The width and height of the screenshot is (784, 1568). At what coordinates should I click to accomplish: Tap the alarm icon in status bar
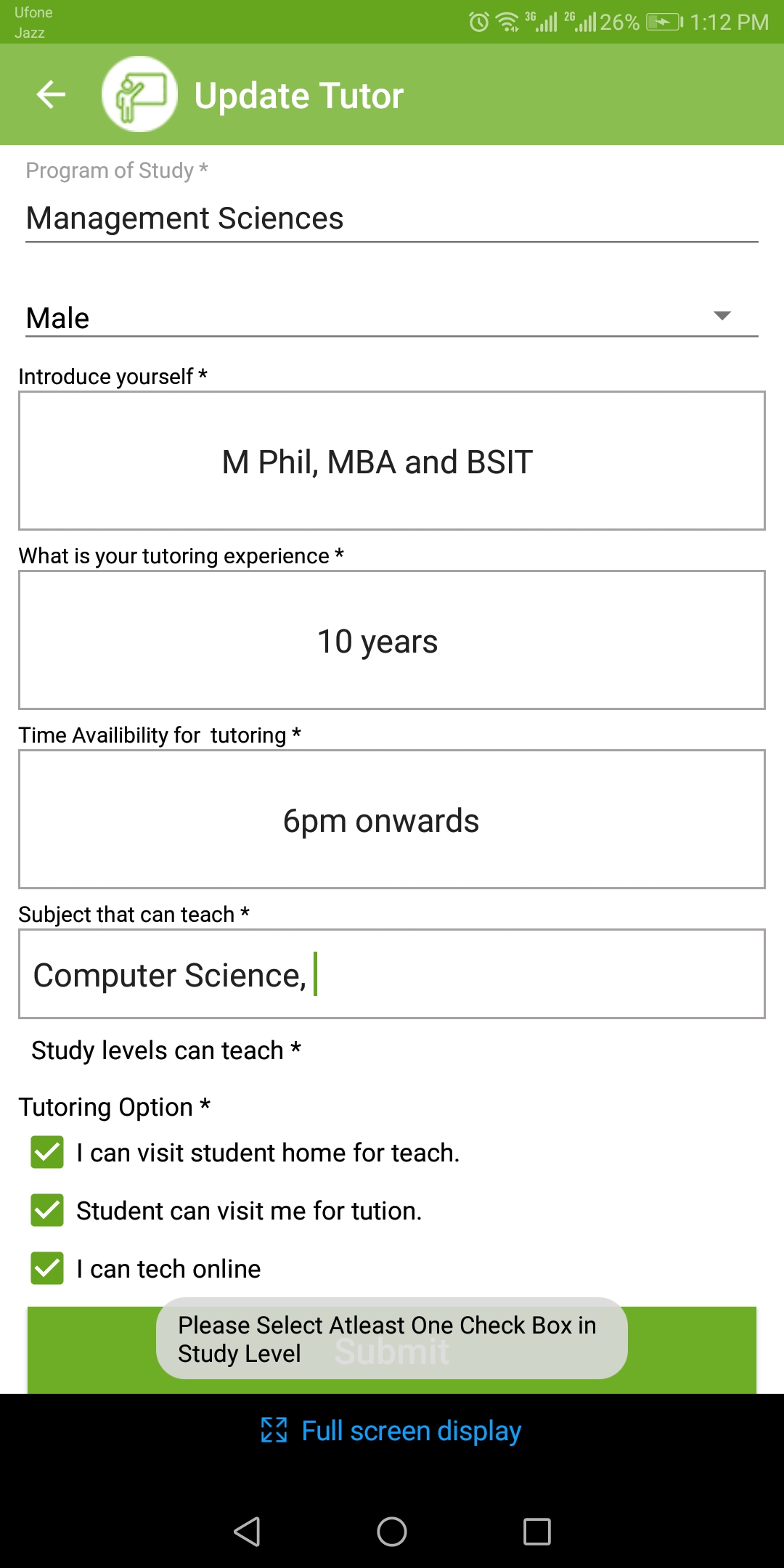pyautogui.click(x=479, y=22)
